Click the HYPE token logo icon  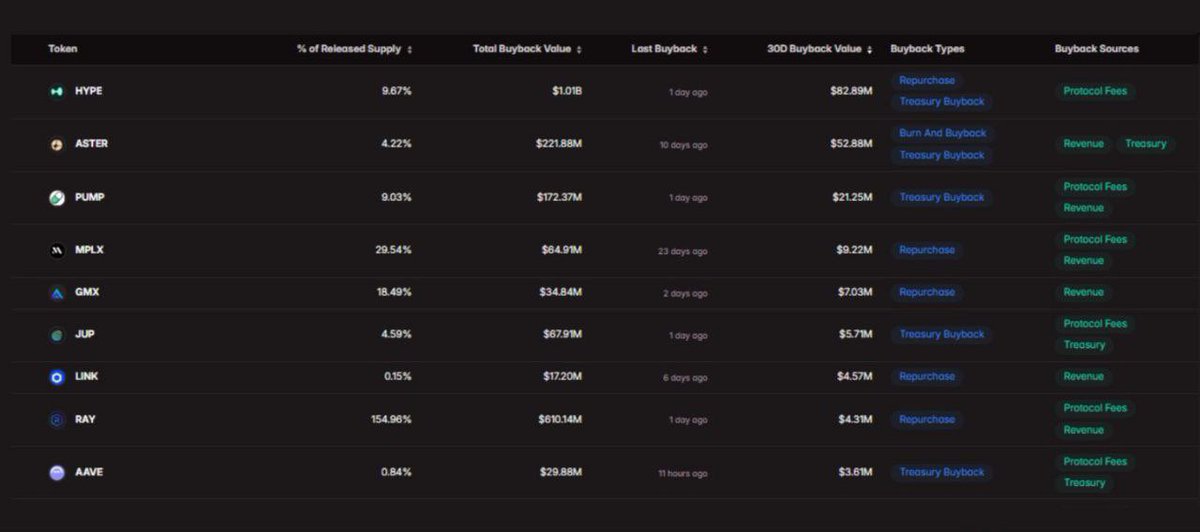[x=57, y=92]
